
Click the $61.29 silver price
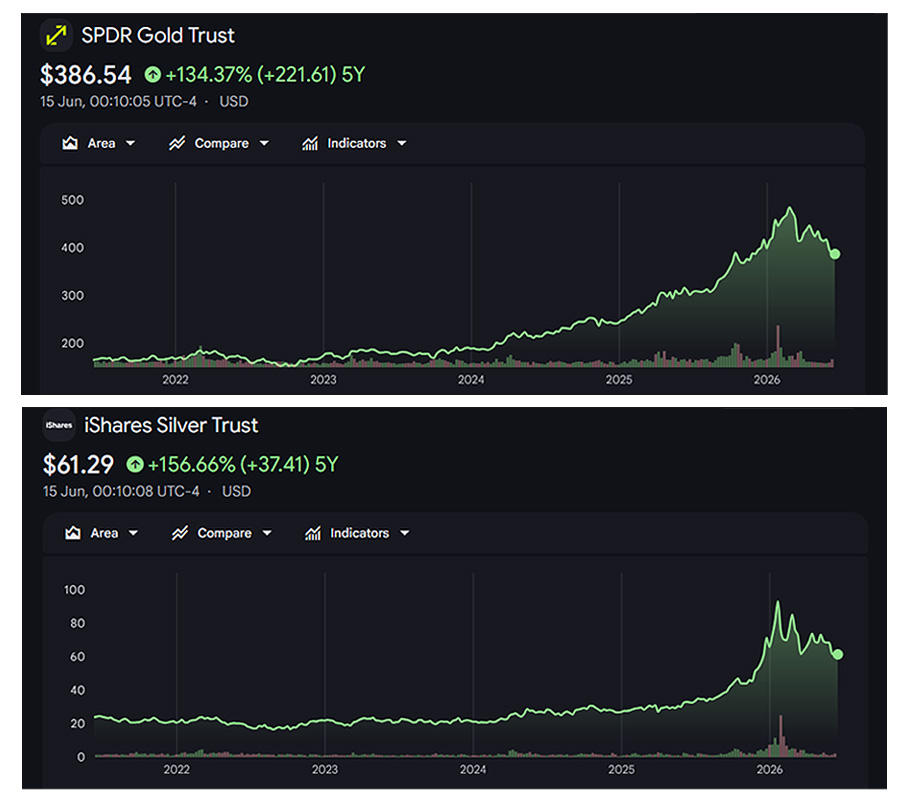pos(78,465)
